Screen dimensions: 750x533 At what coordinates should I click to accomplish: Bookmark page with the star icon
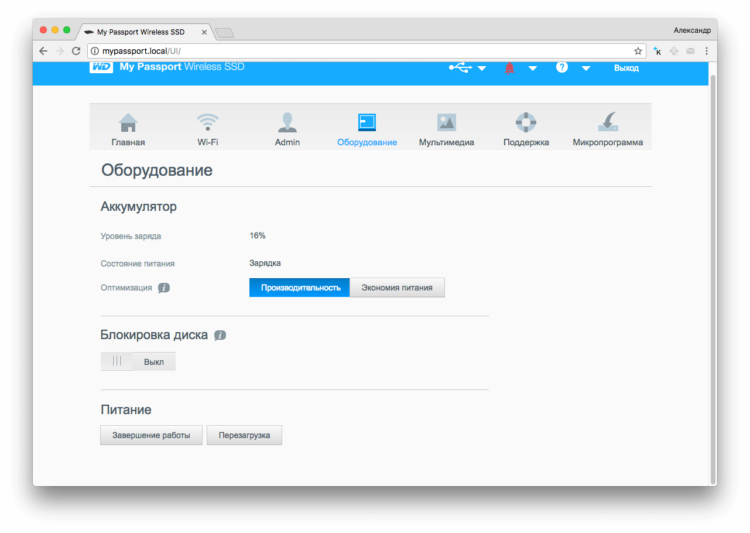point(638,51)
